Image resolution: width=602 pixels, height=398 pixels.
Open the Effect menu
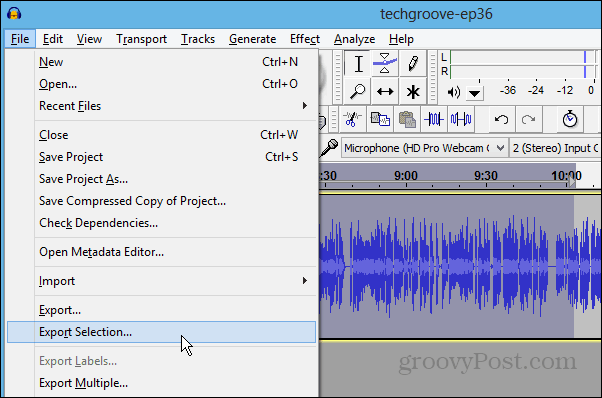tap(305, 39)
